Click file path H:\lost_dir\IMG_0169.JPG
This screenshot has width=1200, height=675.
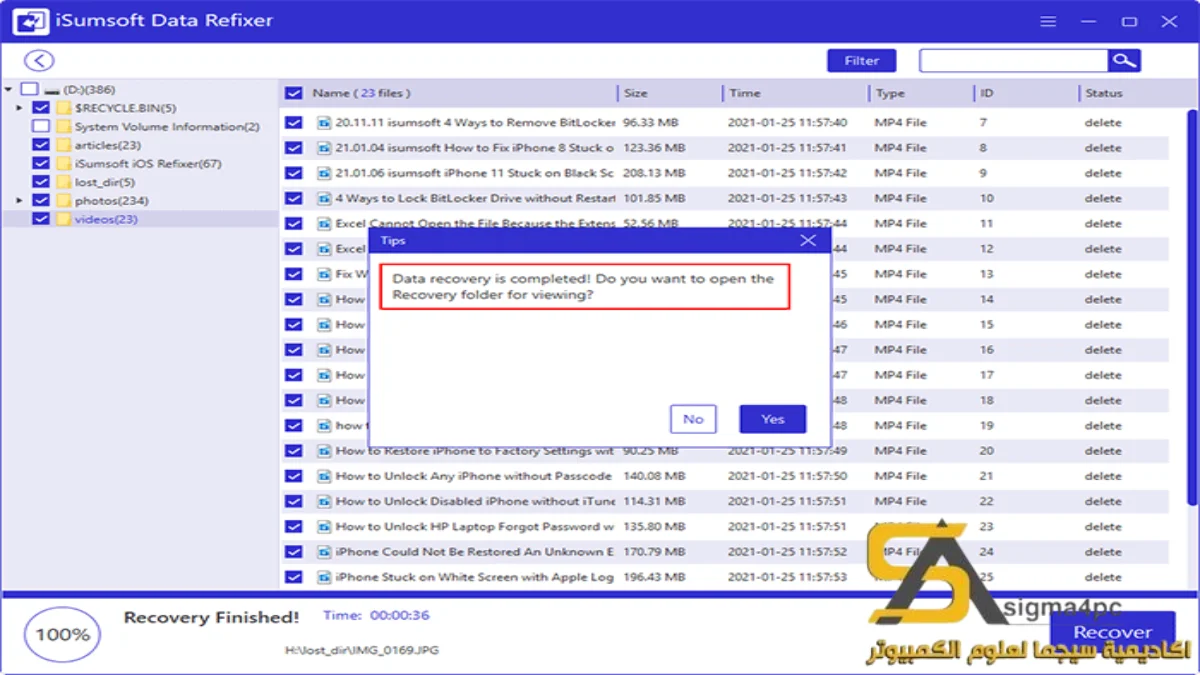tap(361, 650)
